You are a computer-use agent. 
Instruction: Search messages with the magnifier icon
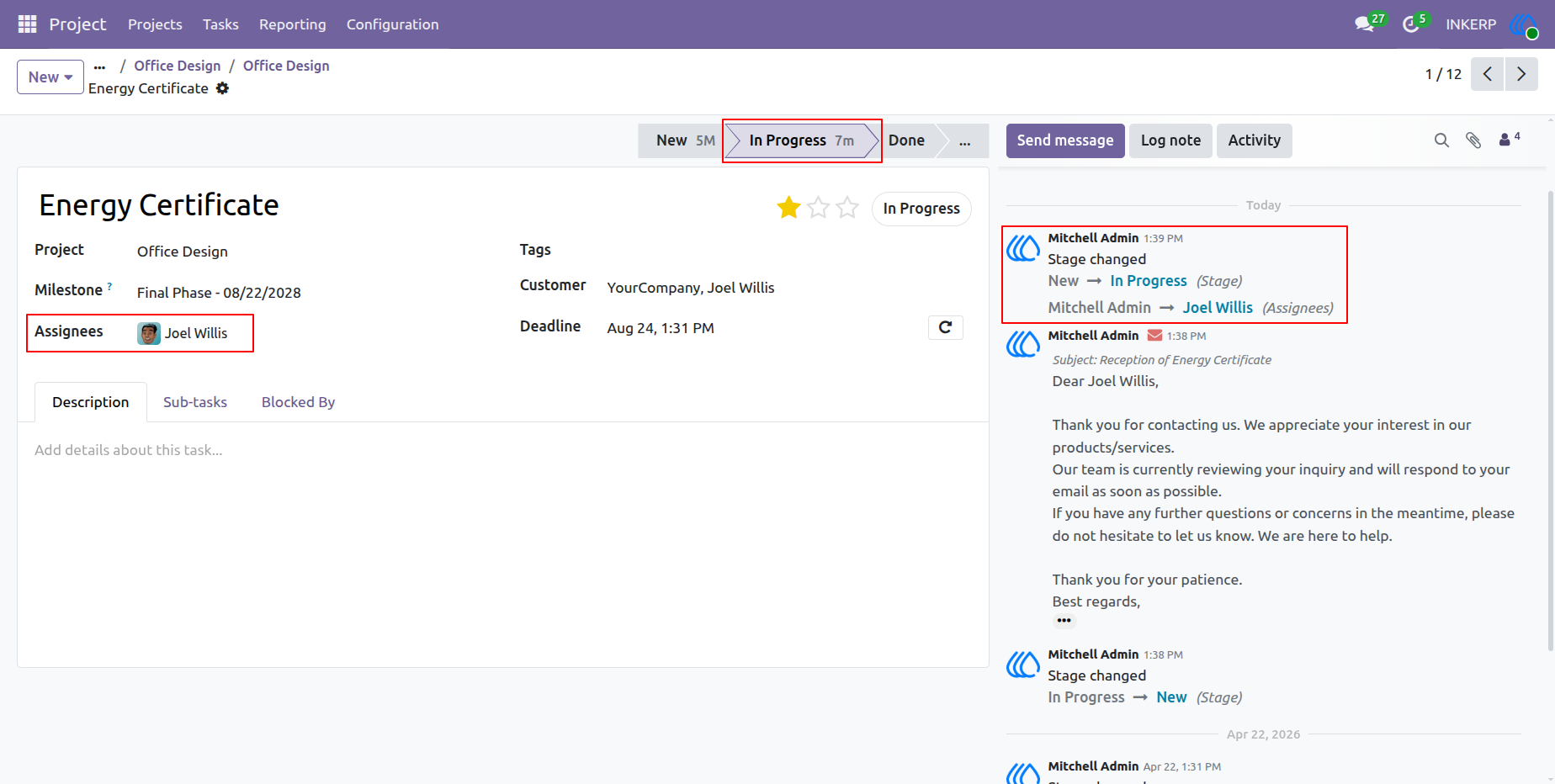point(1441,140)
